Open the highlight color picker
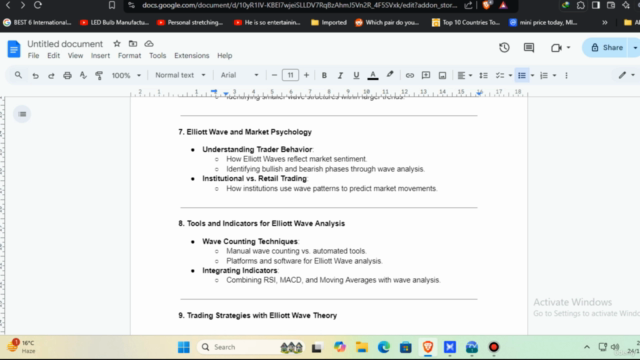 [x=390, y=75]
